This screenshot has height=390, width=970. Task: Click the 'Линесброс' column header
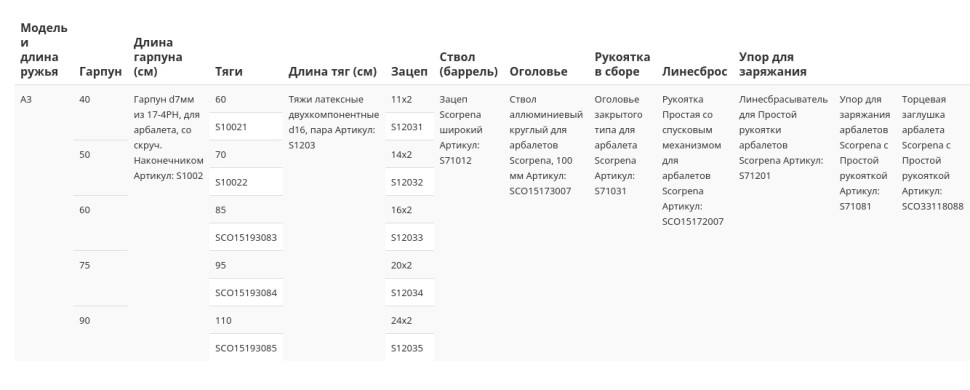pyautogui.click(x=694, y=71)
